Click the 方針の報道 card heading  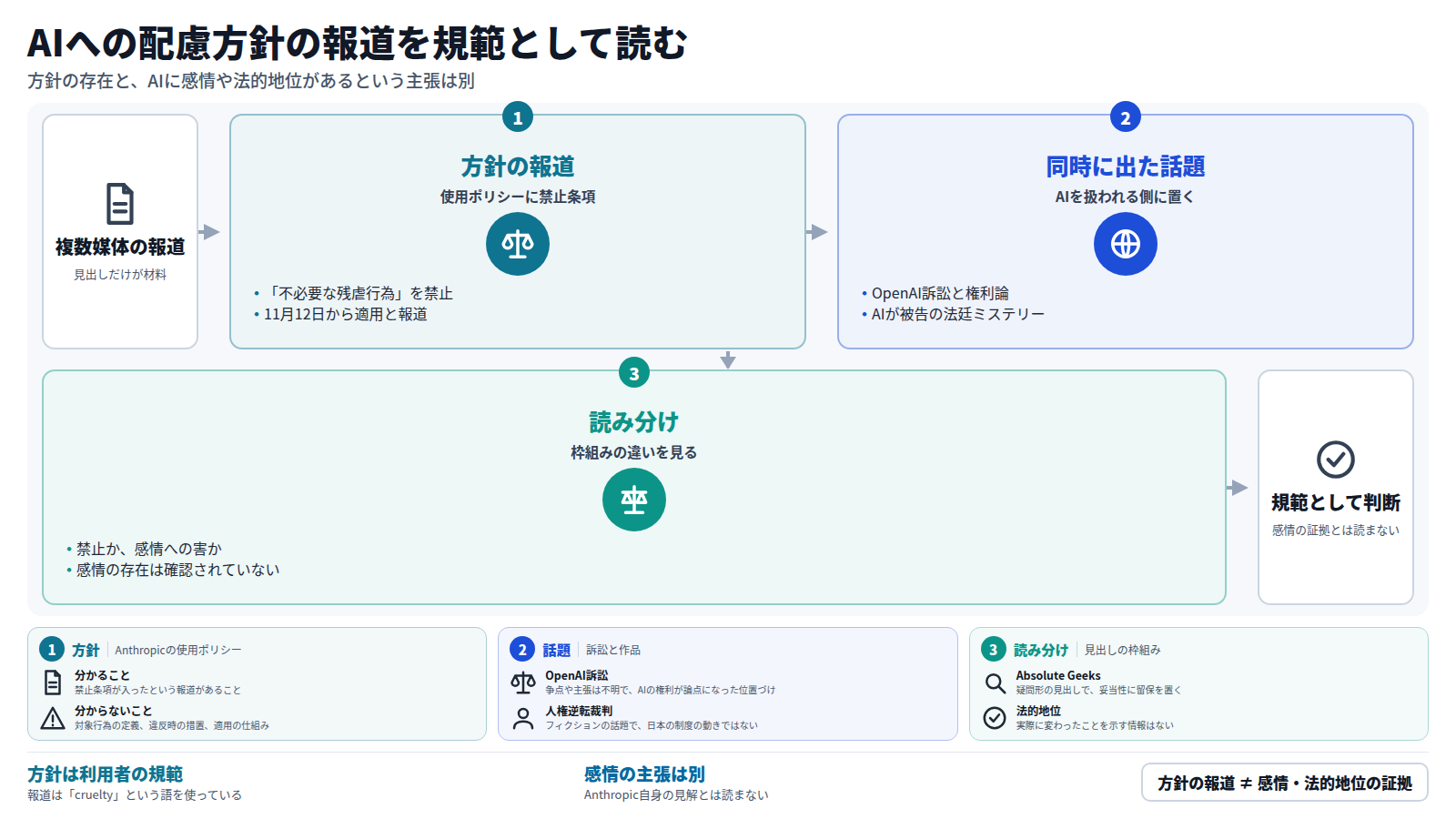pos(518,167)
